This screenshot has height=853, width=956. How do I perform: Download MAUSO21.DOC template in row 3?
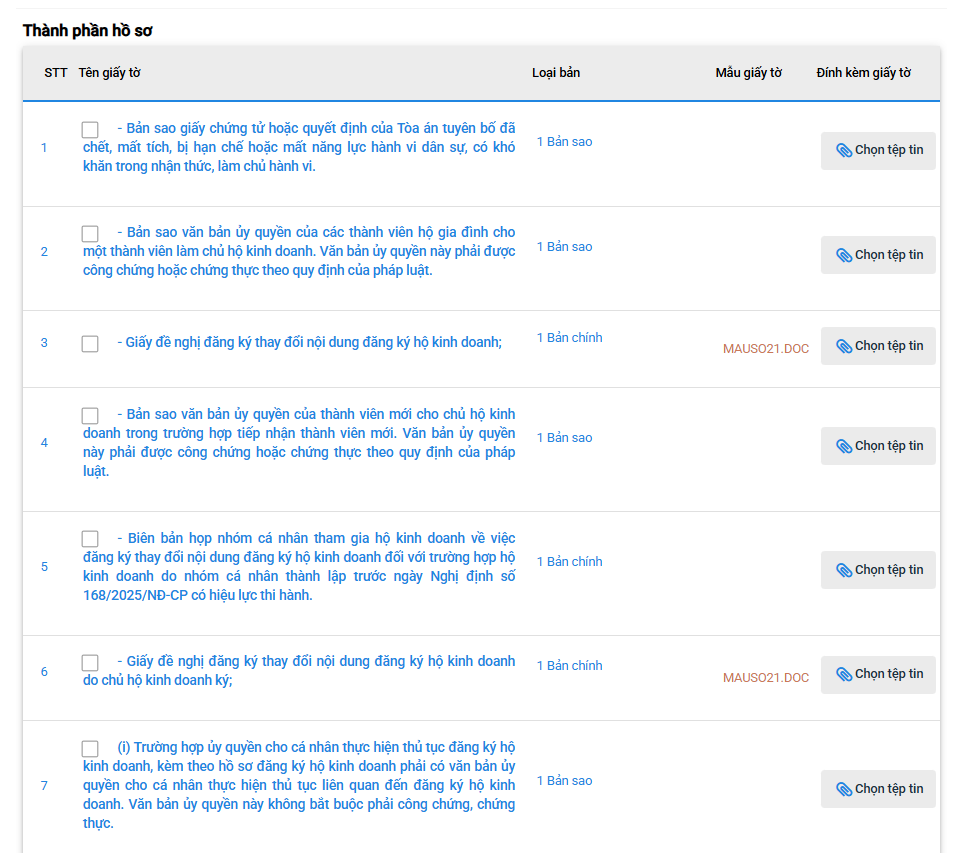[765, 349]
